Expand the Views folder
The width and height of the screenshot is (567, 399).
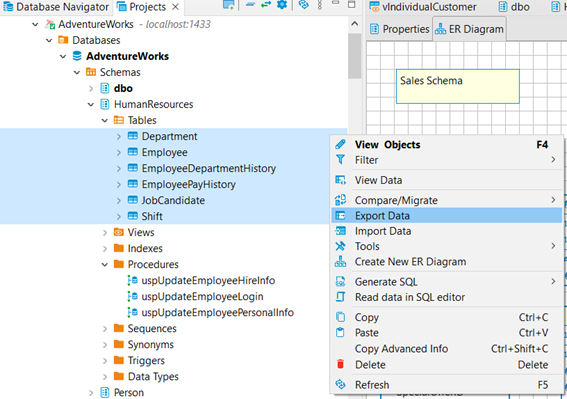tap(105, 233)
